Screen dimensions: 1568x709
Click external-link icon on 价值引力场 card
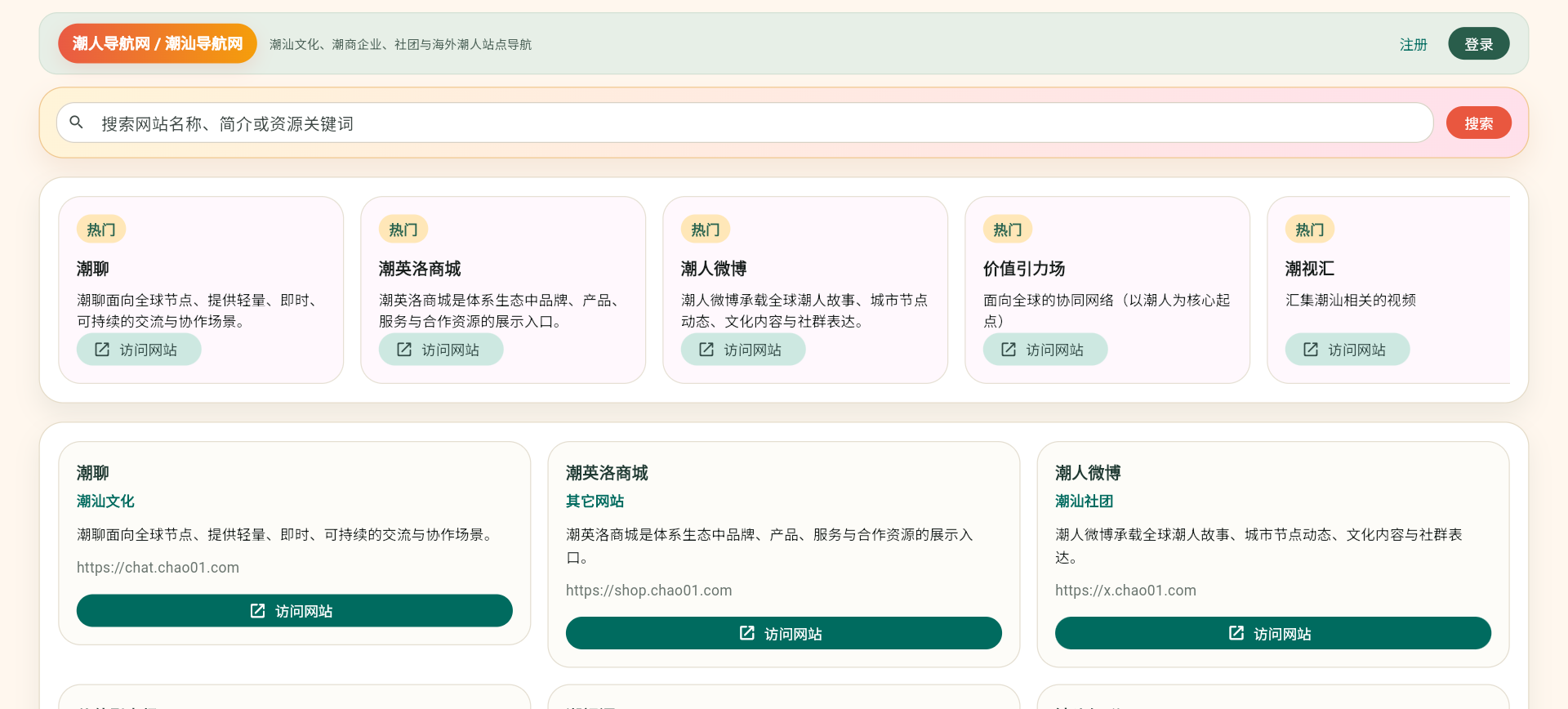(x=1009, y=350)
